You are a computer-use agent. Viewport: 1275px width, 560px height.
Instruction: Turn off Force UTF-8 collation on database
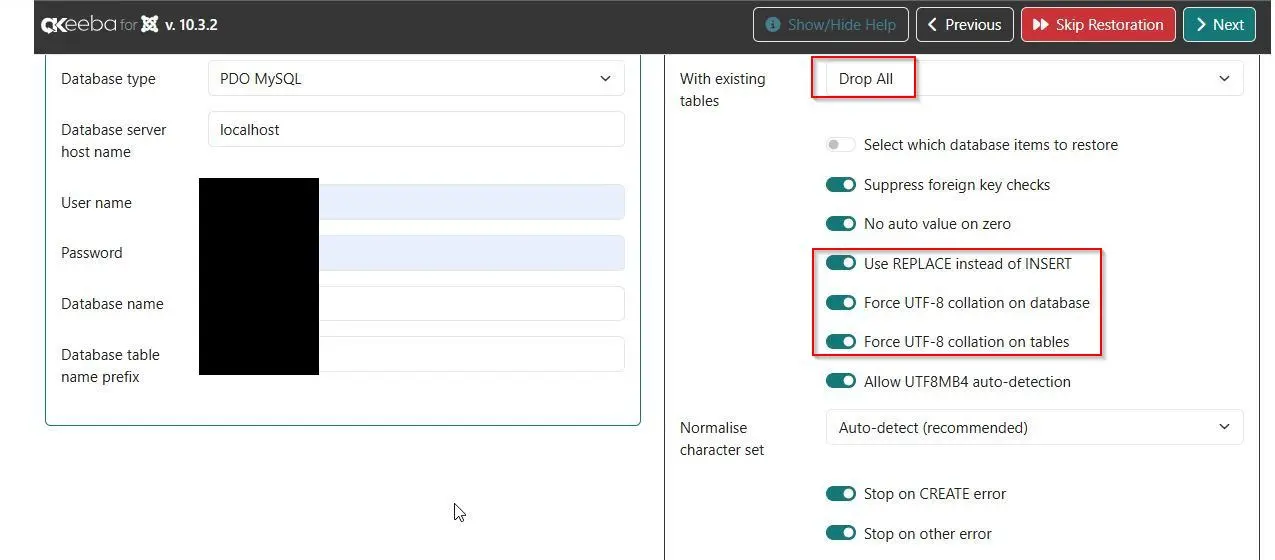(841, 303)
